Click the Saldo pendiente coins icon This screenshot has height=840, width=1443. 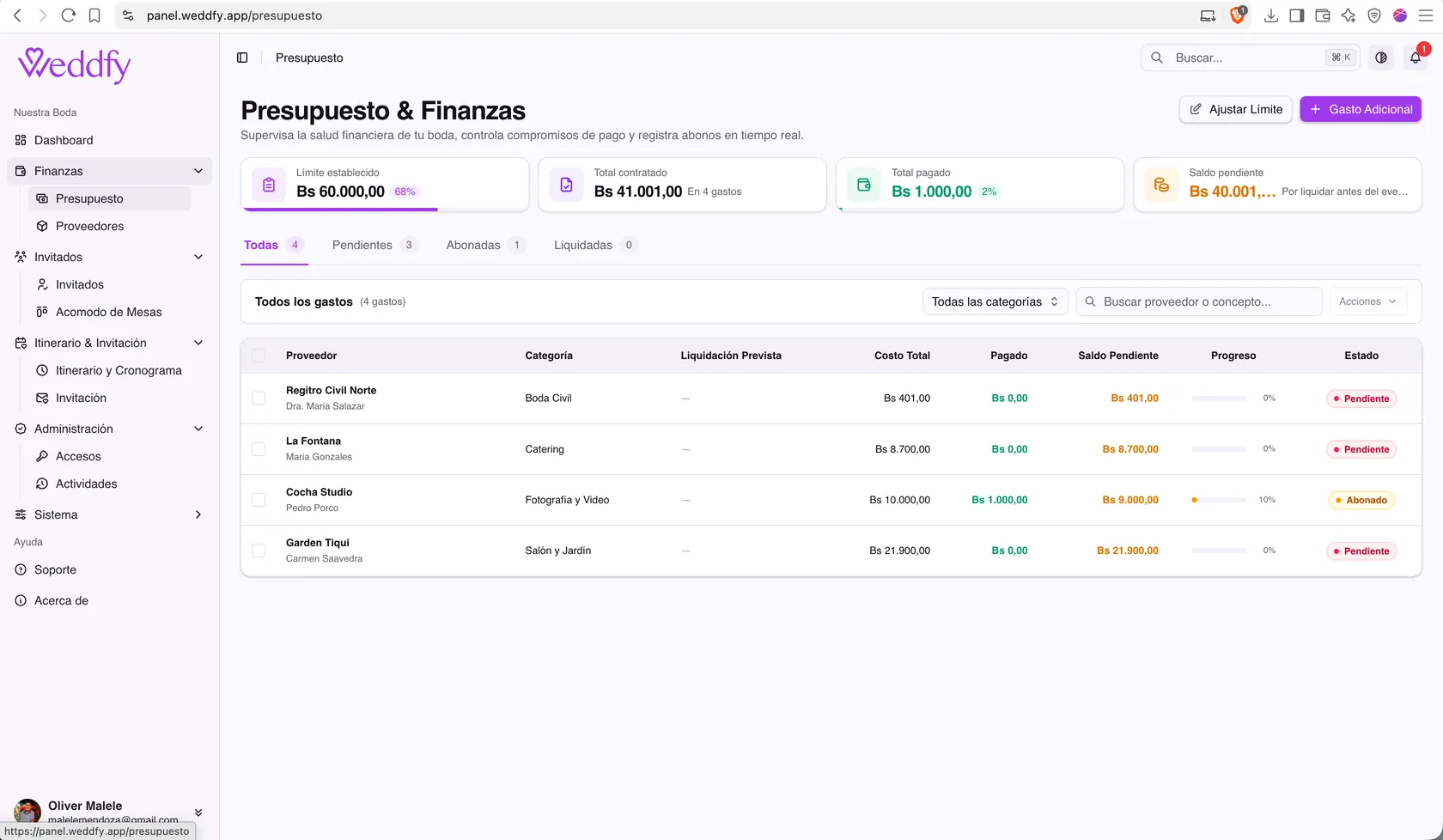point(1161,185)
